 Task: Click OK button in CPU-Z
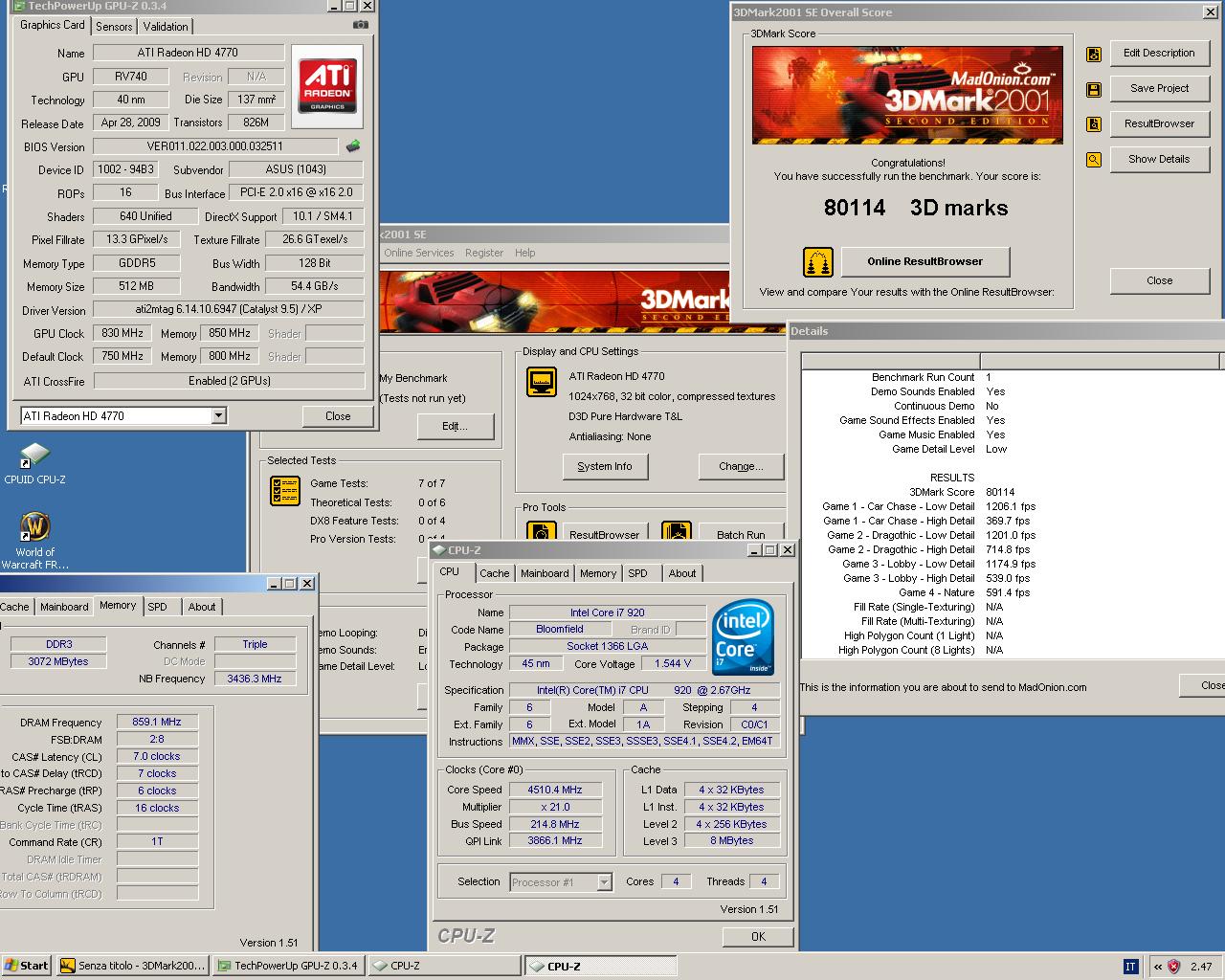tap(758, 937)
